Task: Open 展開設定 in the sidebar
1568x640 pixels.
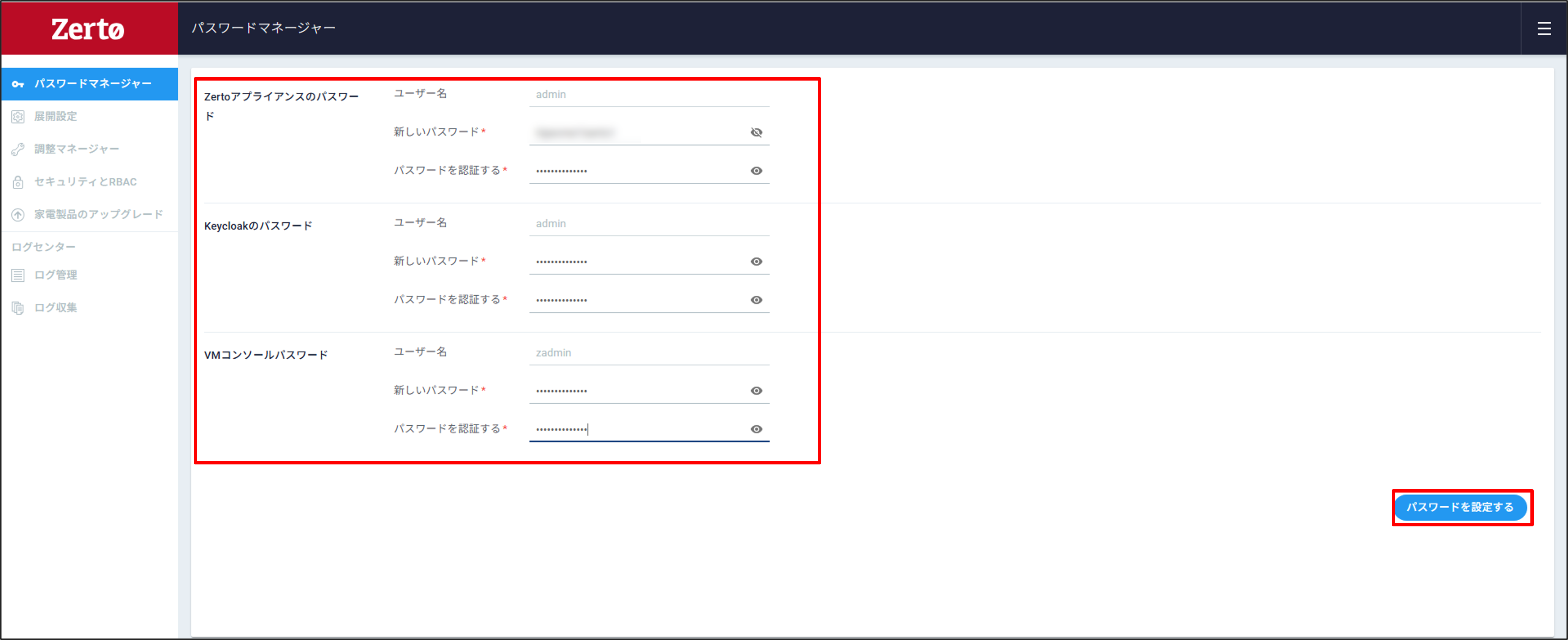Action: click(x=90, y=116)
